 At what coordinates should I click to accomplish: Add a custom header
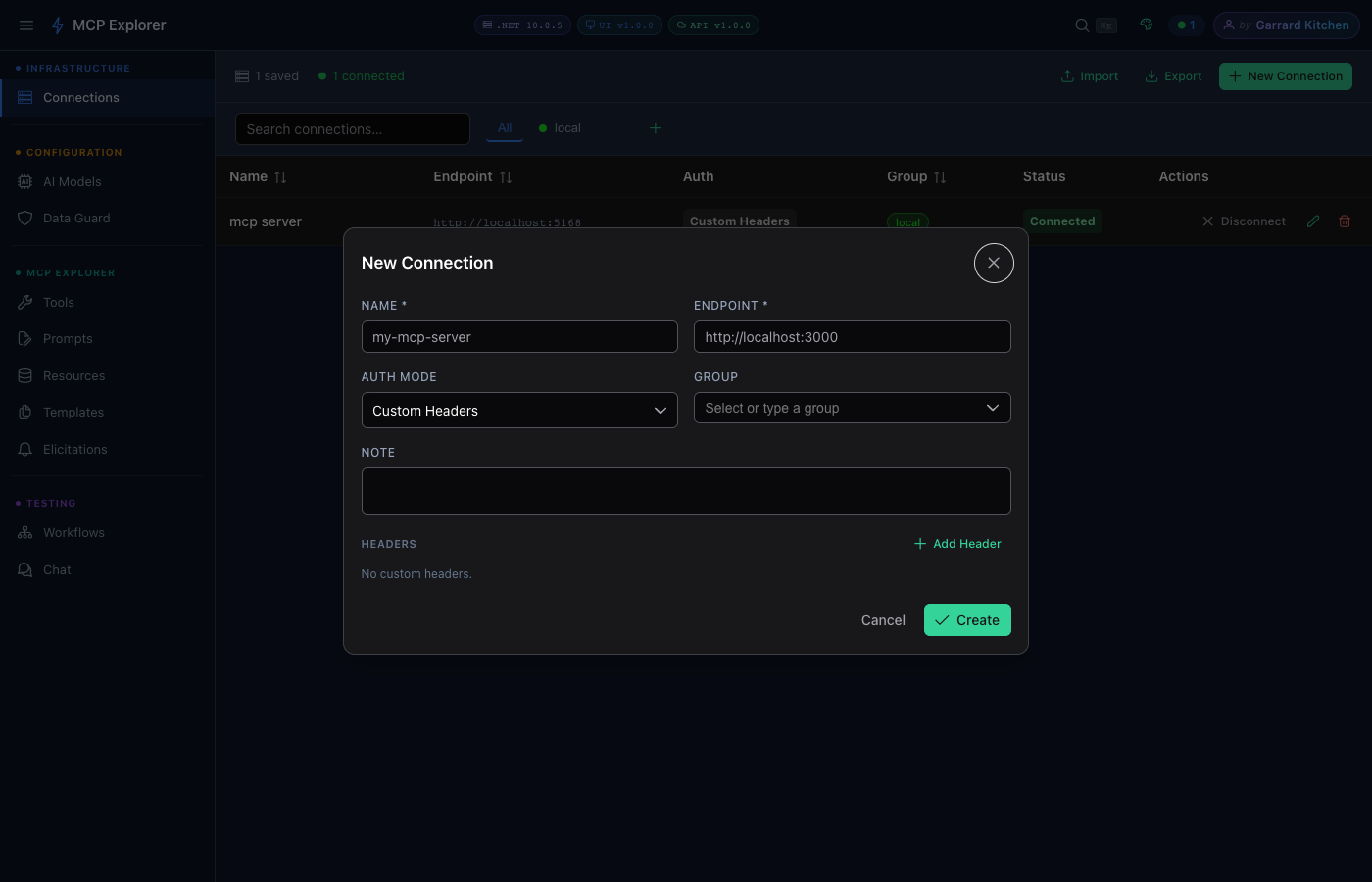[956, 543]
